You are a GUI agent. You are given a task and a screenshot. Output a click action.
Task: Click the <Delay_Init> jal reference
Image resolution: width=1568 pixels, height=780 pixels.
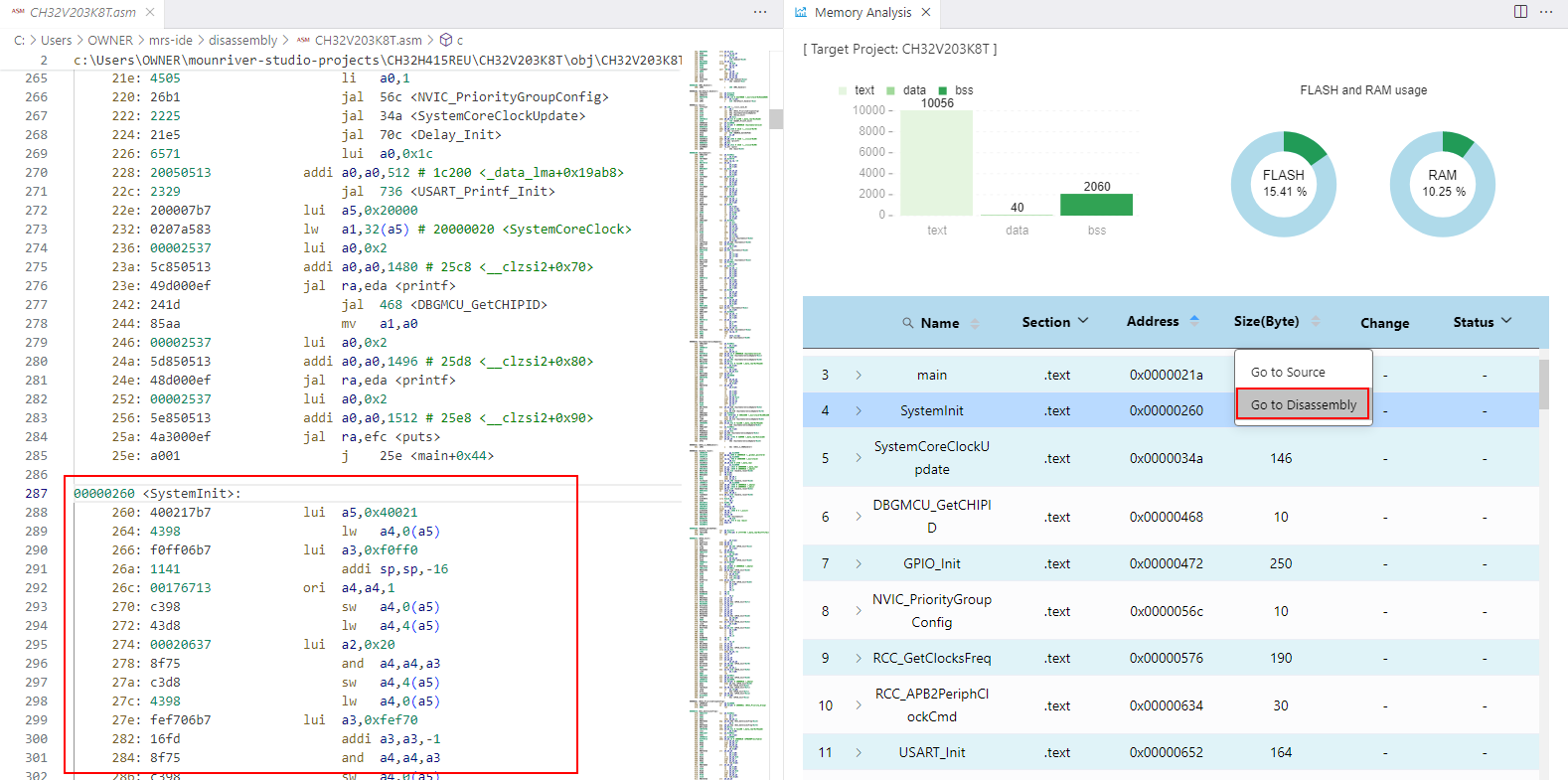456,135
